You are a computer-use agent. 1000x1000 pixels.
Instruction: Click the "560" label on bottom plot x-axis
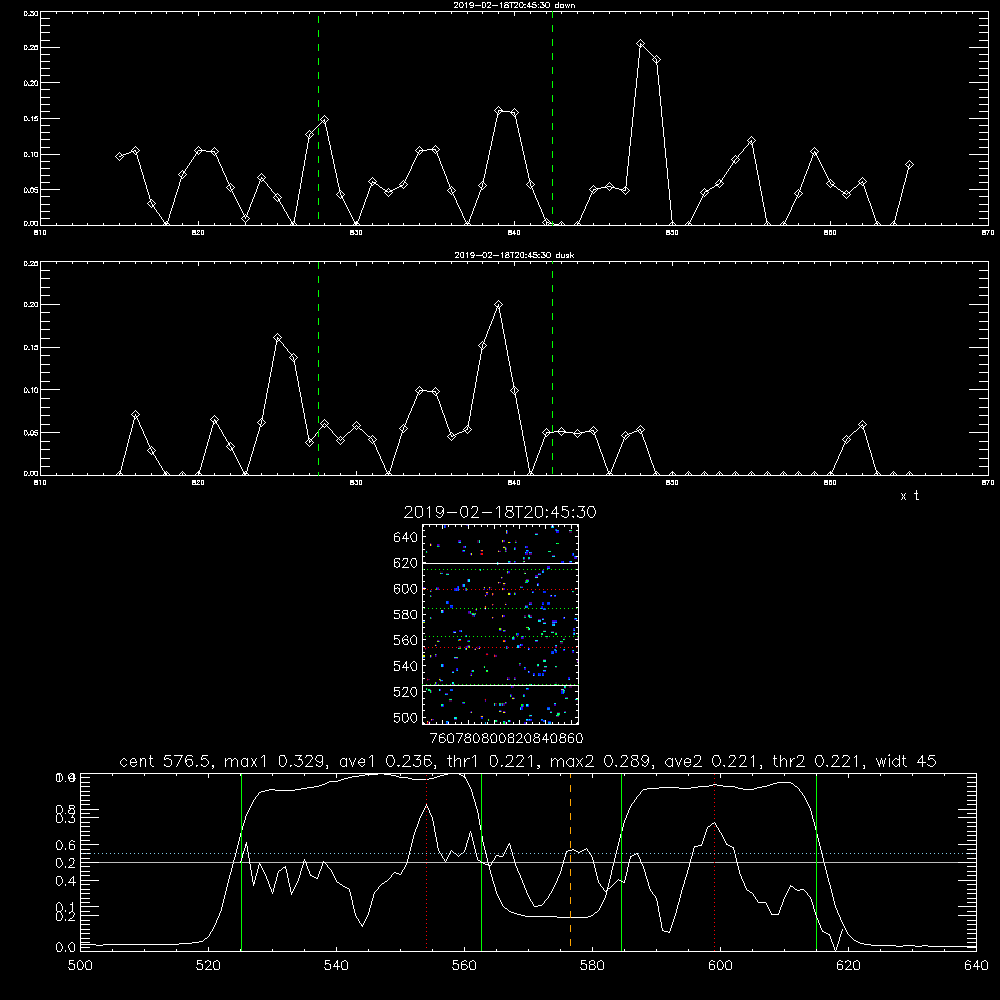pos(464,965)
